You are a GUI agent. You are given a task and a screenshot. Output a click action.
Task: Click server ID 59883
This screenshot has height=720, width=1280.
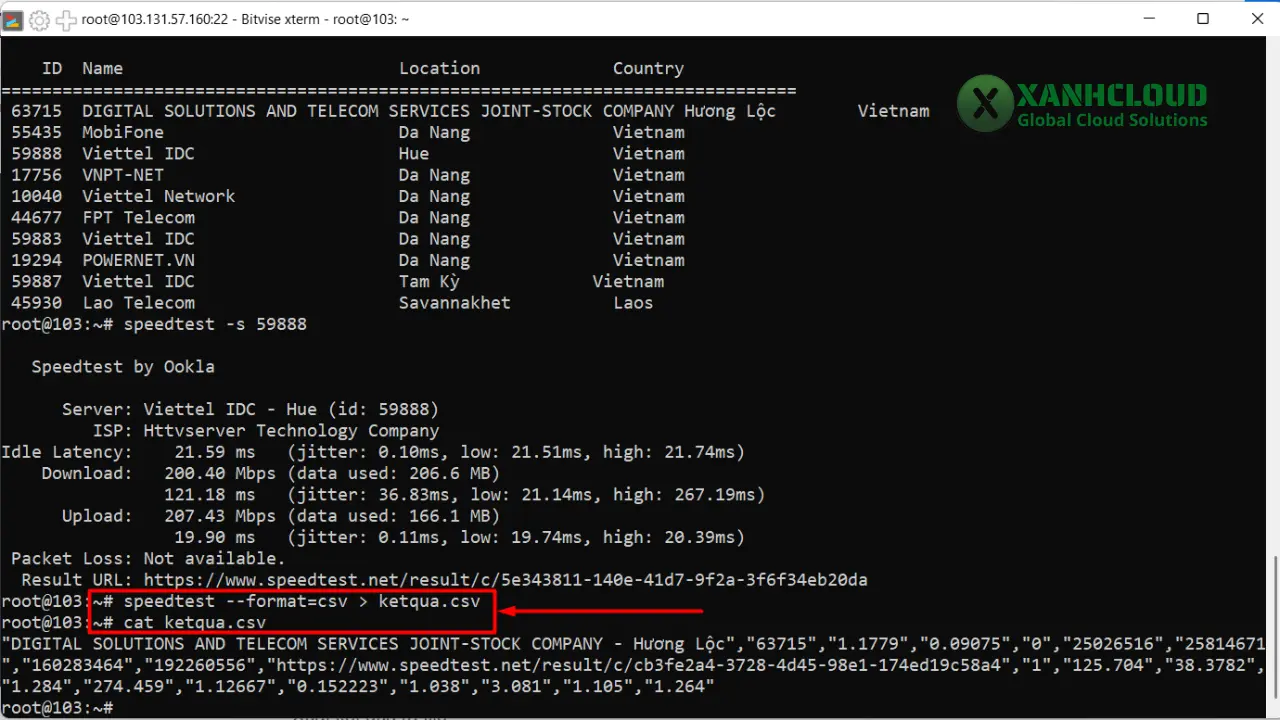pos(36,239)
